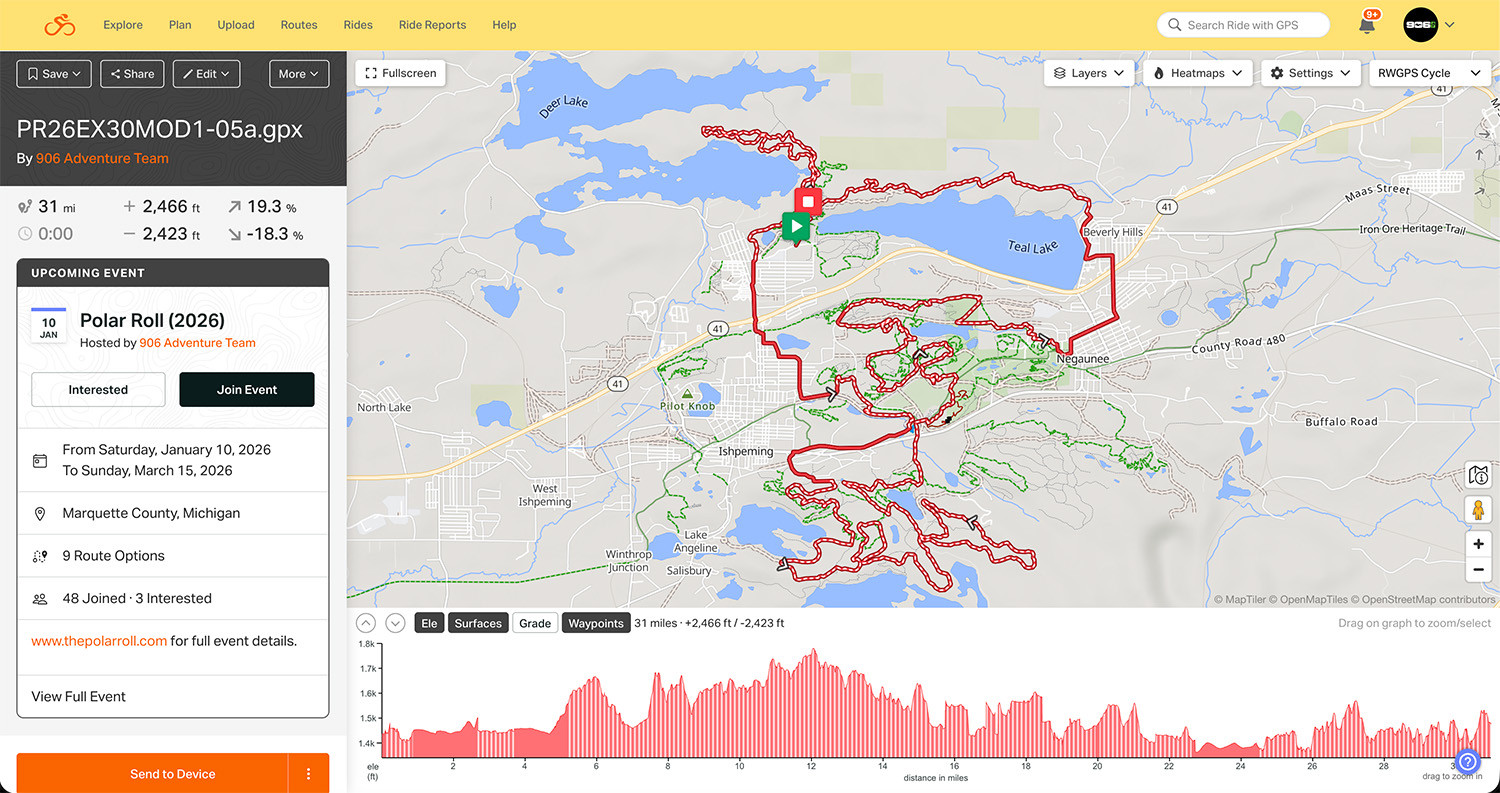Click the green route start marker
Image resolution: width=1500 pixels, height=793 pixels.
[x=795, y=227]
